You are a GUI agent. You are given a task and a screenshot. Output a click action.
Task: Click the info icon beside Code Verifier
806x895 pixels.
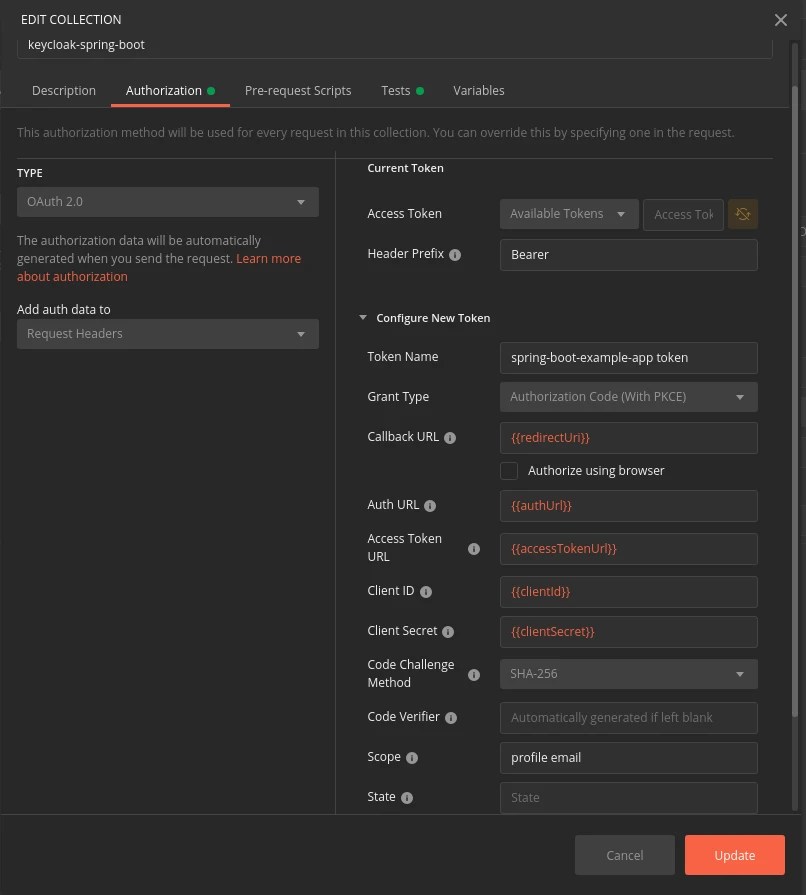450,717
